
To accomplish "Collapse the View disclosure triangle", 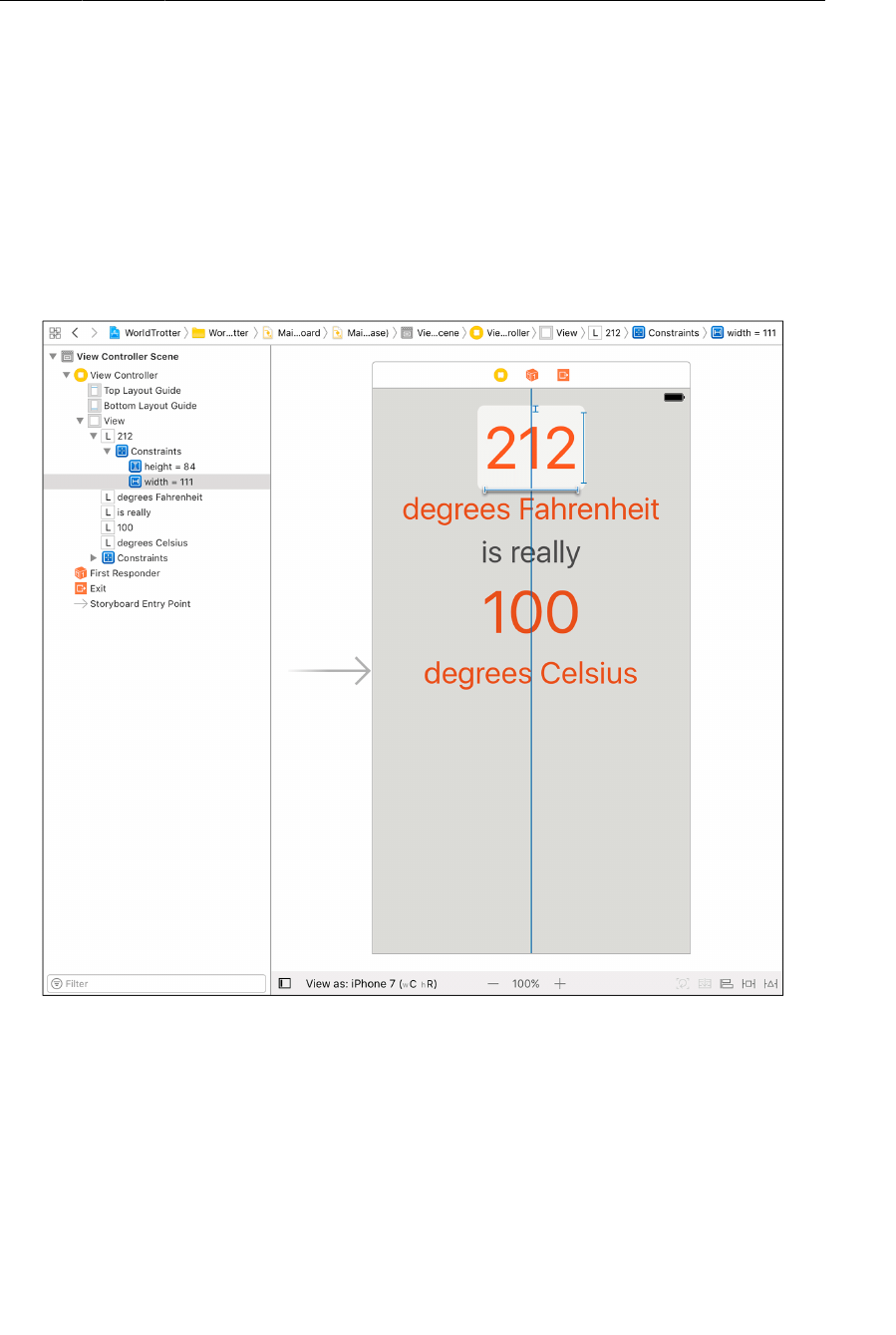I will click(81, 421).
